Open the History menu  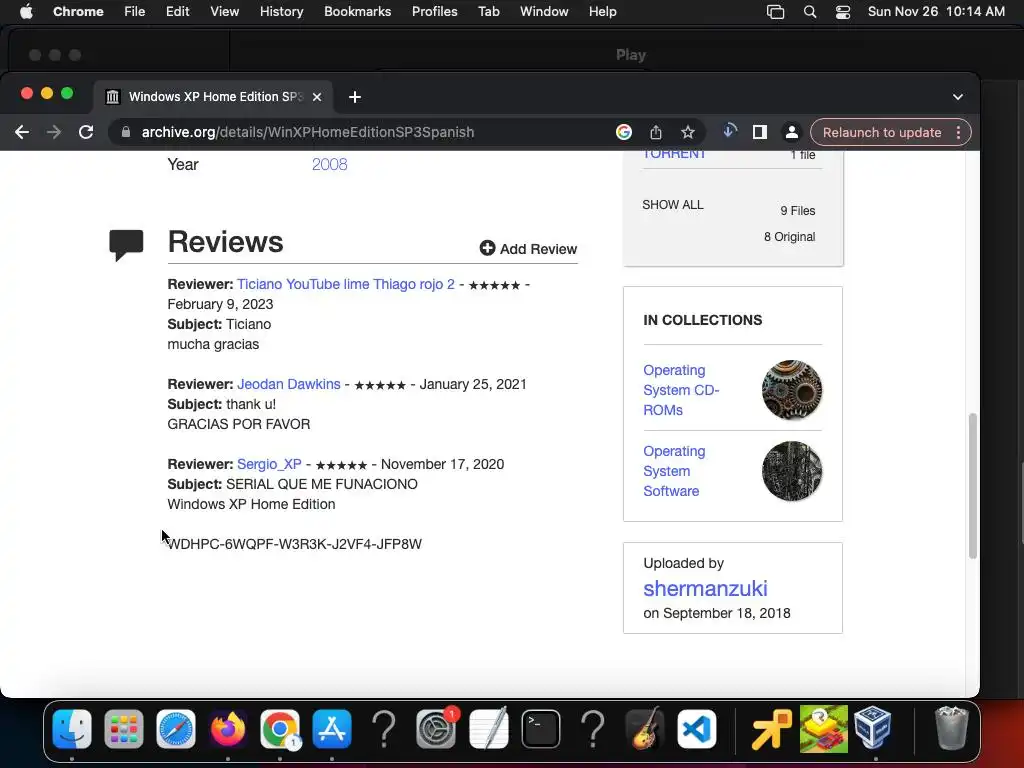(x=281, y=11)
